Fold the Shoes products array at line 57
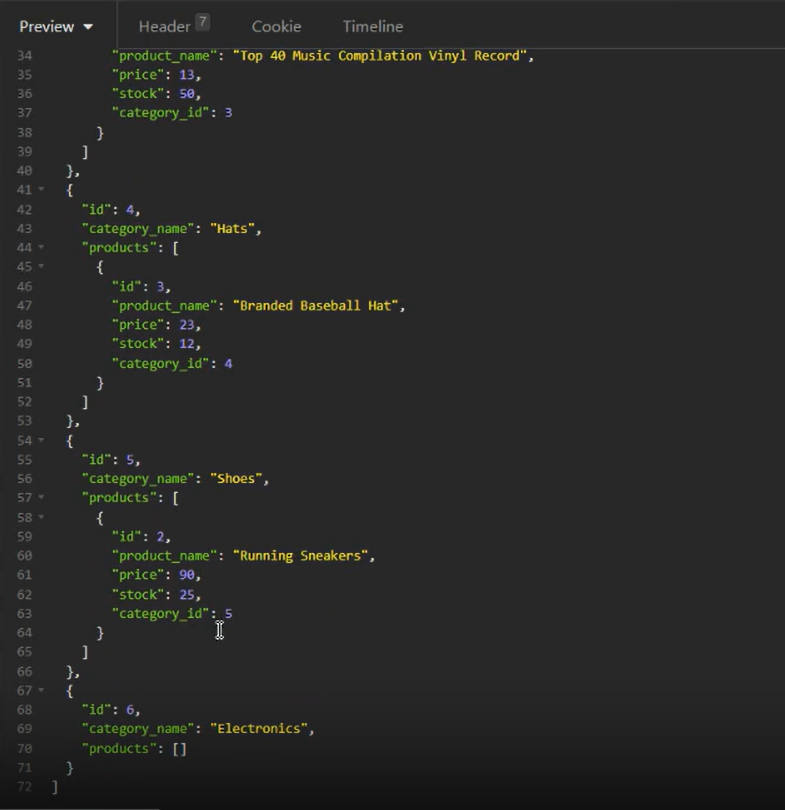This screenshot has height=810, width=785. 41,498
